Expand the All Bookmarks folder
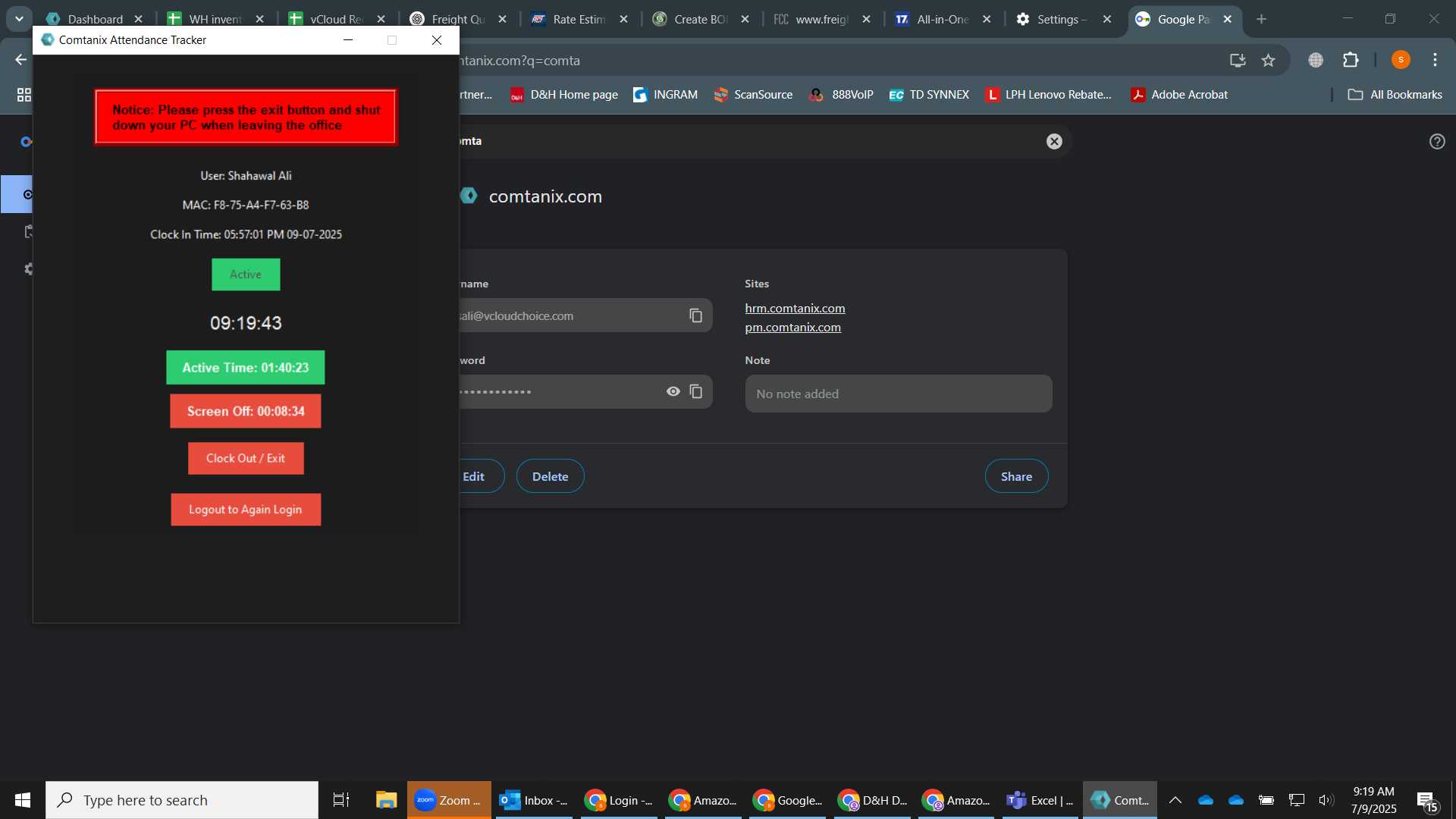Viewport: 1456px width, 819px height. click(1395, 95)
